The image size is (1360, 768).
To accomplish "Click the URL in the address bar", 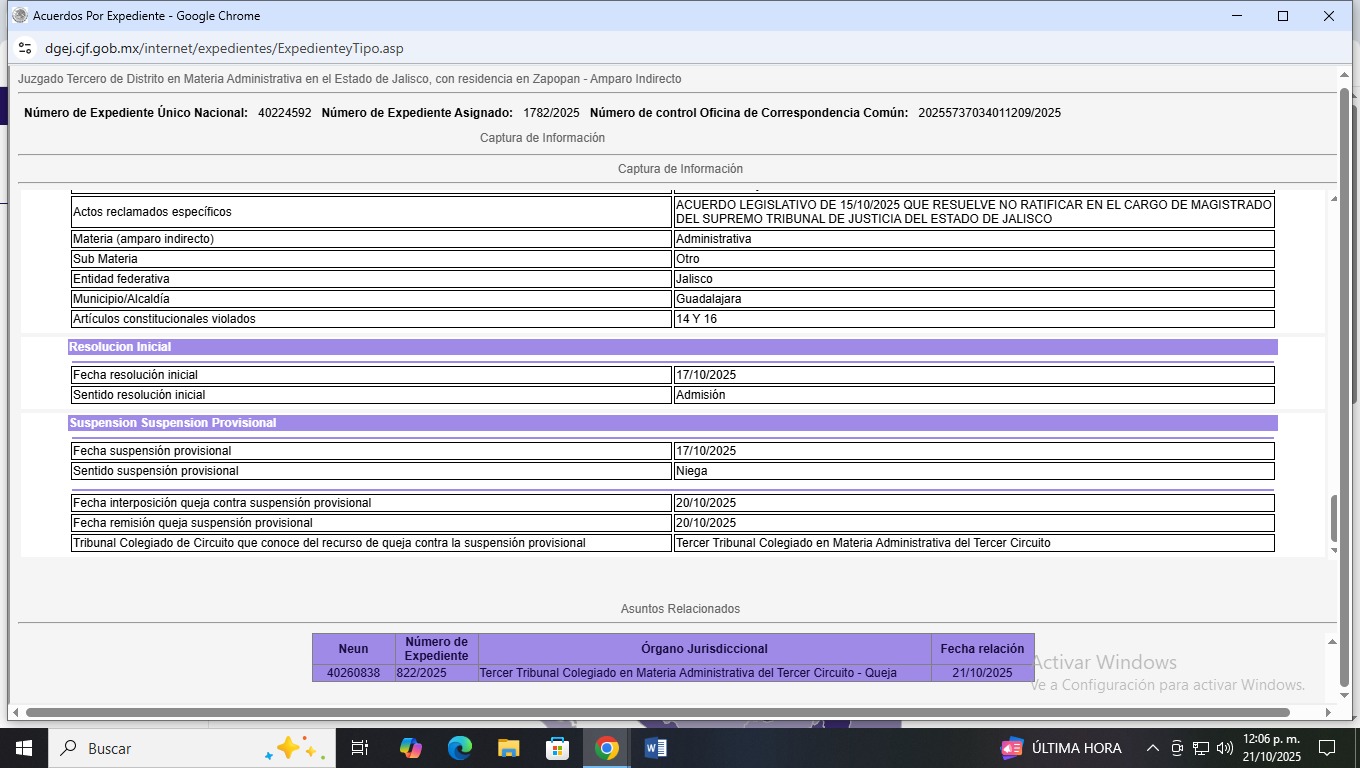I will [x=224, y=48].
